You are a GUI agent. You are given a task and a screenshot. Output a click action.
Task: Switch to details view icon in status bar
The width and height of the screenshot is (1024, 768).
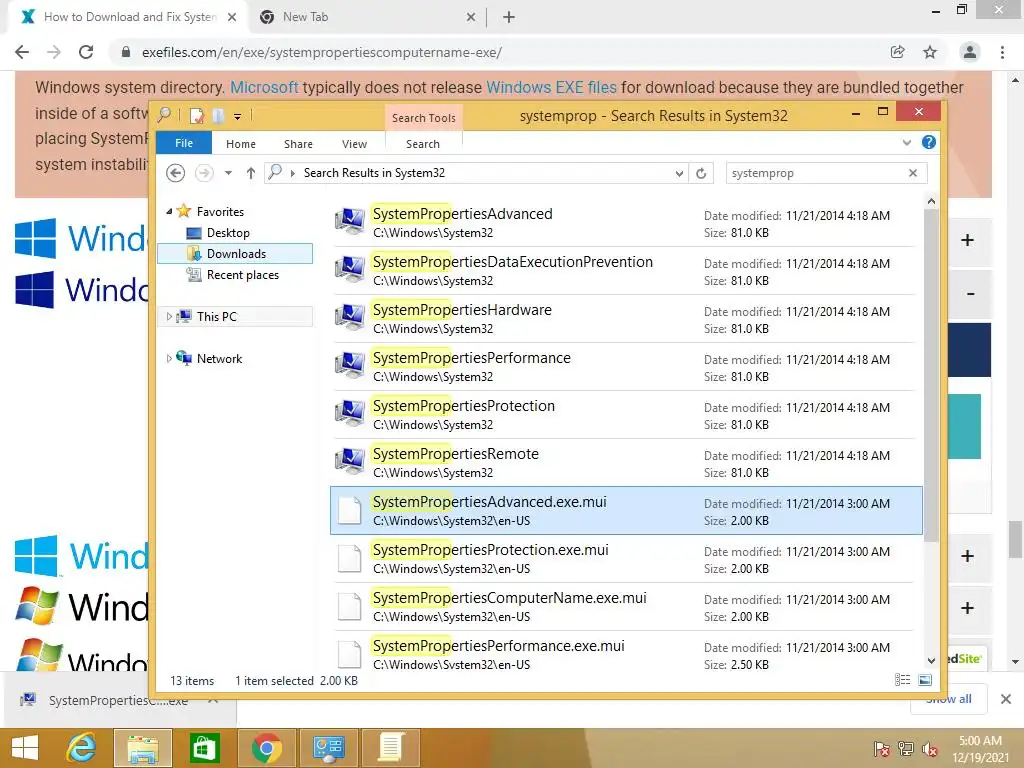903,680
